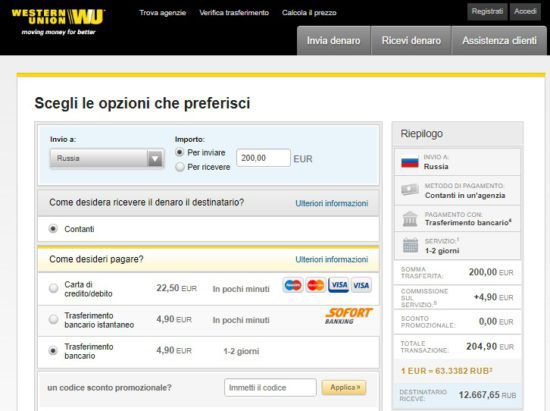550x411 pixels.
Task: Open the Invia denaro tab
Action: pos(334,40)
